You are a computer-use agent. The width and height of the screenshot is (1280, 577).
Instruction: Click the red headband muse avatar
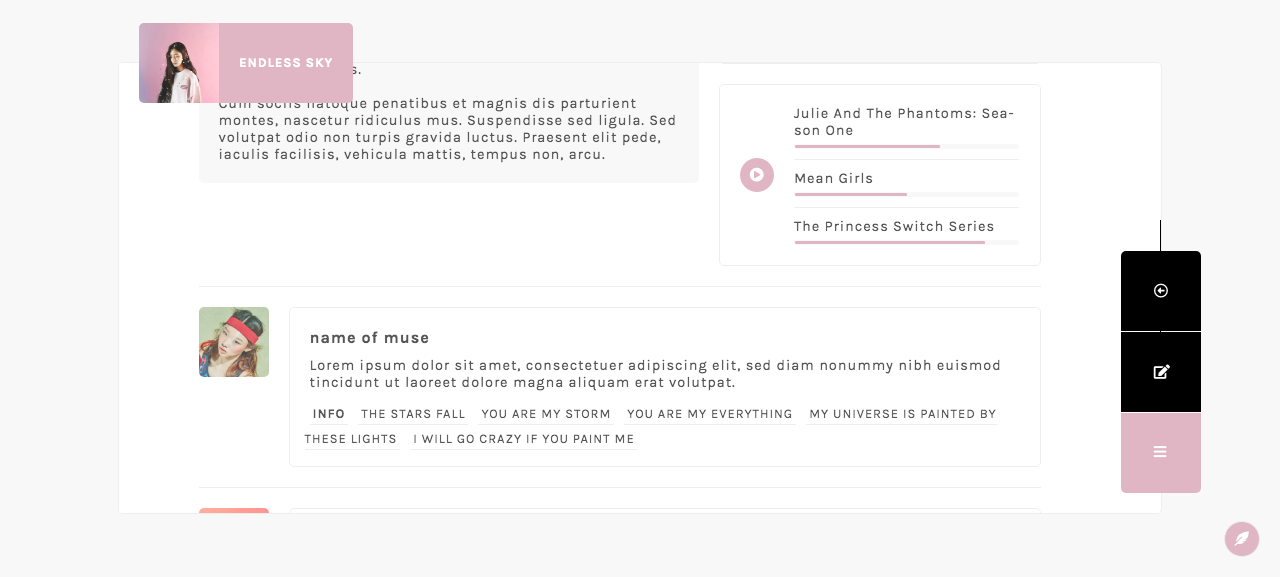(234, 342)
